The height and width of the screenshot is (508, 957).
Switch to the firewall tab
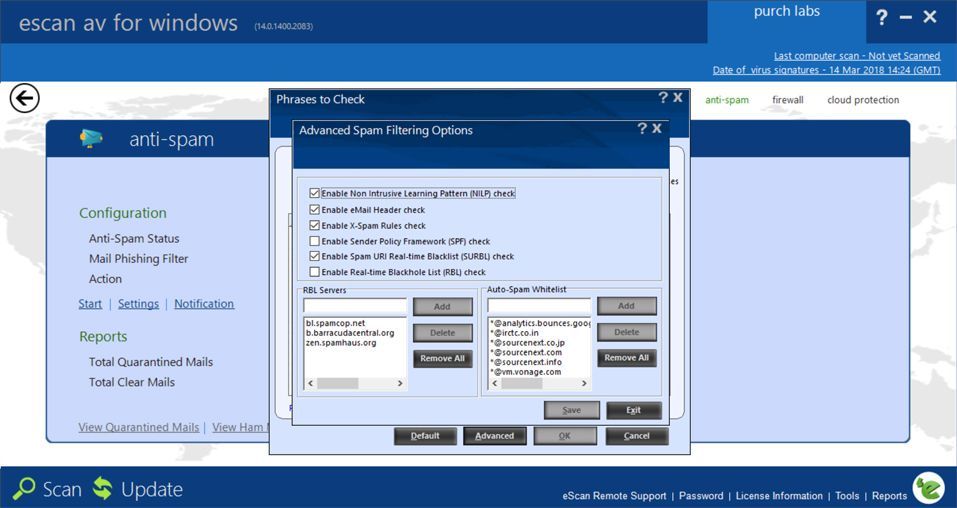point(788,100)
